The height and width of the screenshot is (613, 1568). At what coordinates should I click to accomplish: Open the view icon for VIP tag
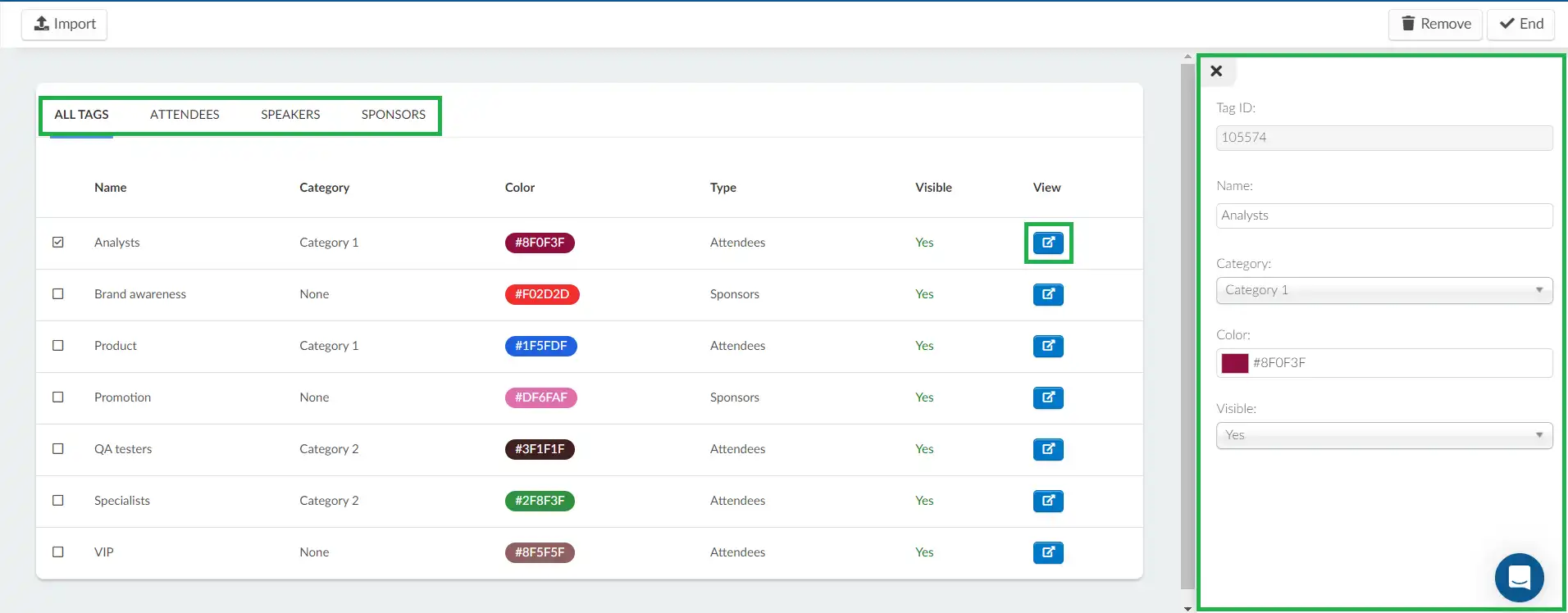click(x=1048, y=552)
